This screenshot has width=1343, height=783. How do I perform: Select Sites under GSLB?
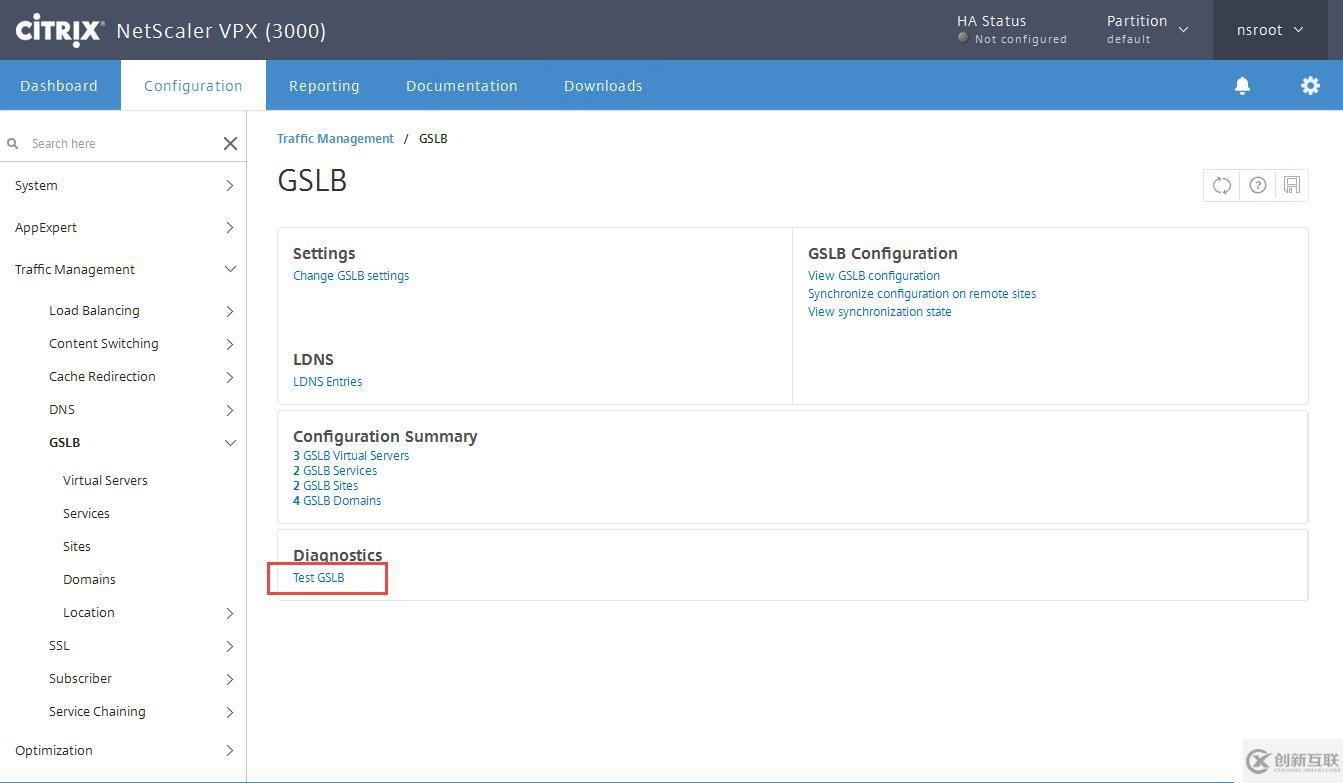77,547
